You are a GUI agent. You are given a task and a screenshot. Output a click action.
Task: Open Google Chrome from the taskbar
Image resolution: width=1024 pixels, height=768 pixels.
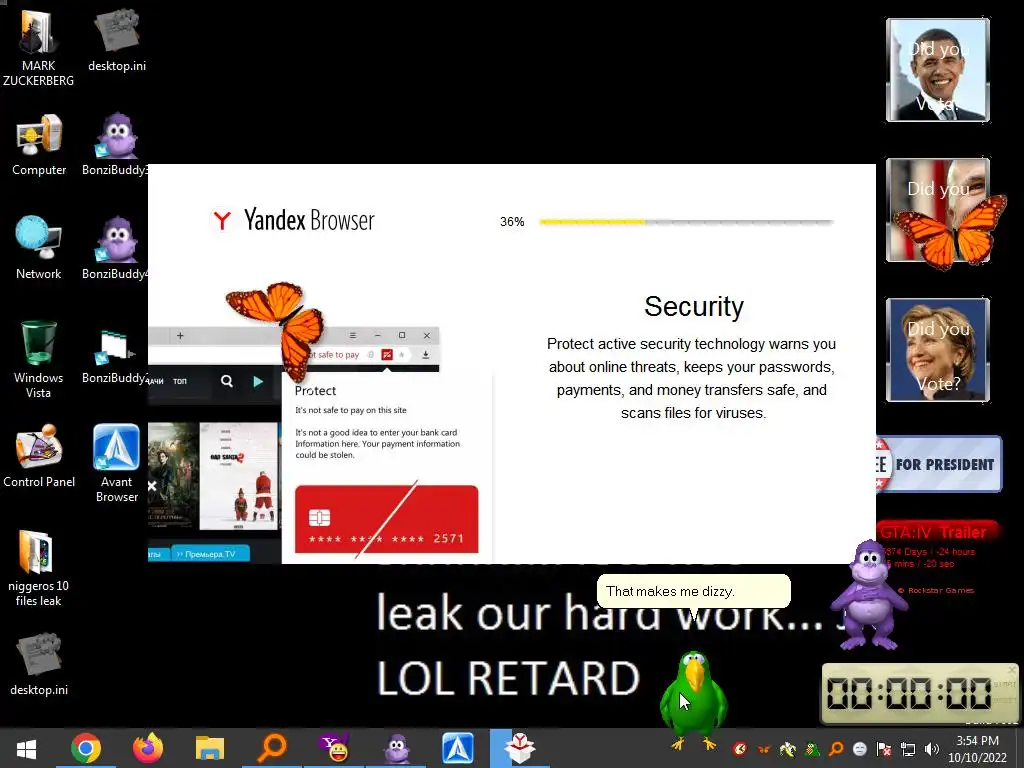pyautogui.click(x=86, y=748)
